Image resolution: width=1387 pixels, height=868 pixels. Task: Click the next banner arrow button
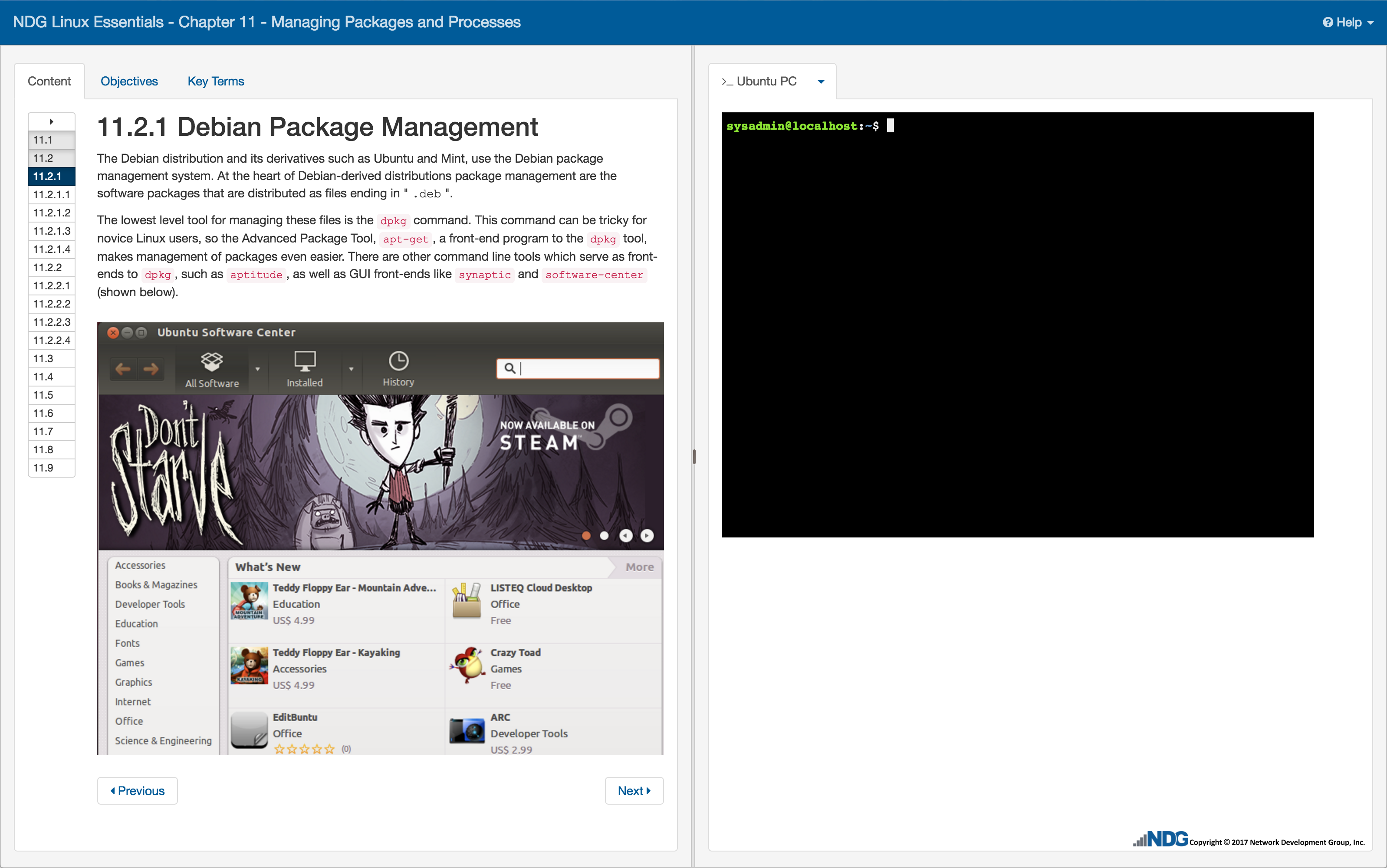point(647,536)
